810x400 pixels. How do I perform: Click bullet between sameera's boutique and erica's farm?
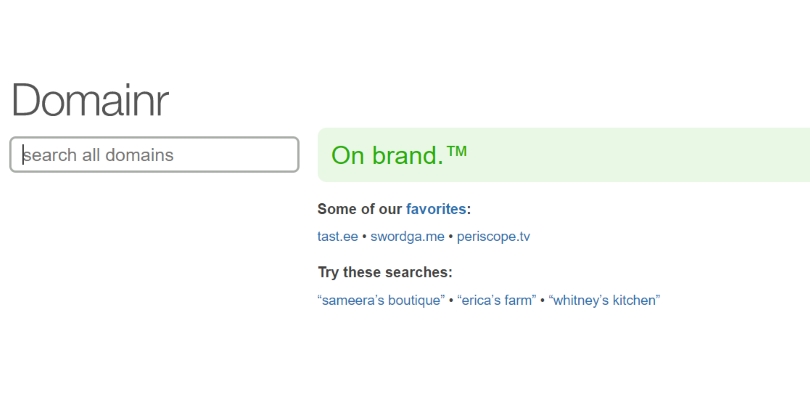(x=450, y=300)
